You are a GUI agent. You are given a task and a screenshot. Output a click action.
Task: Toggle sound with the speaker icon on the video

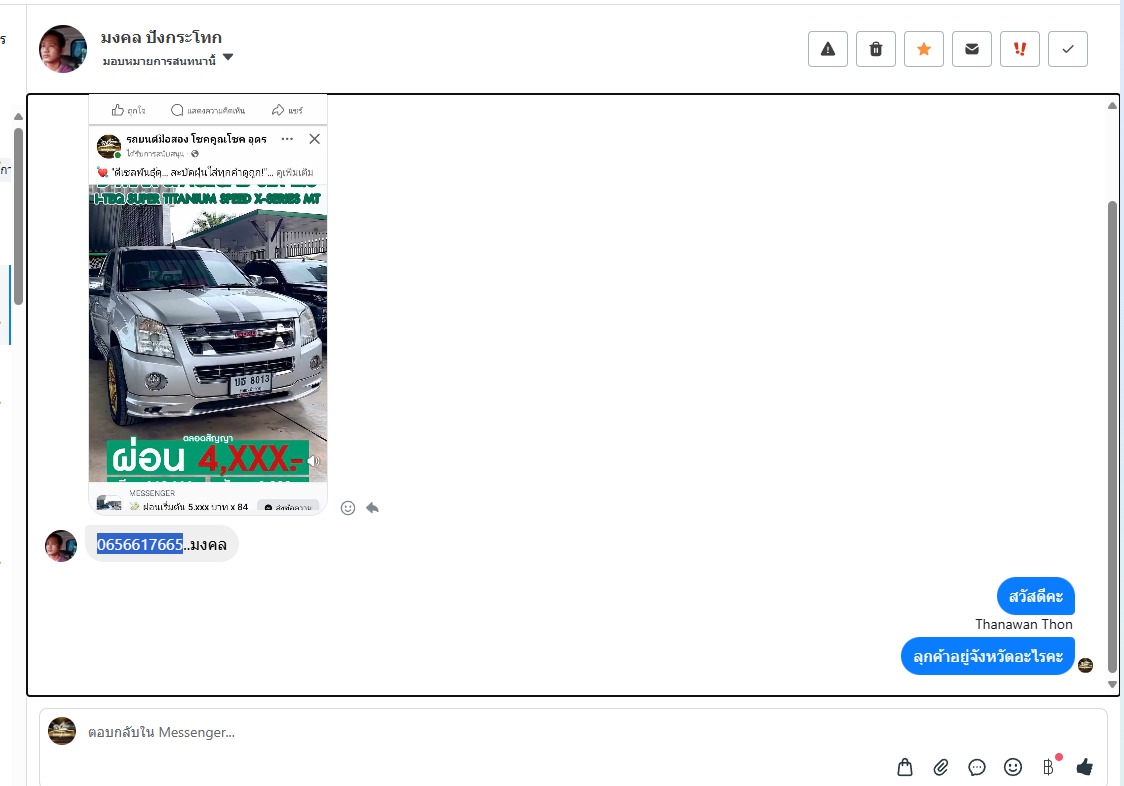313,460
